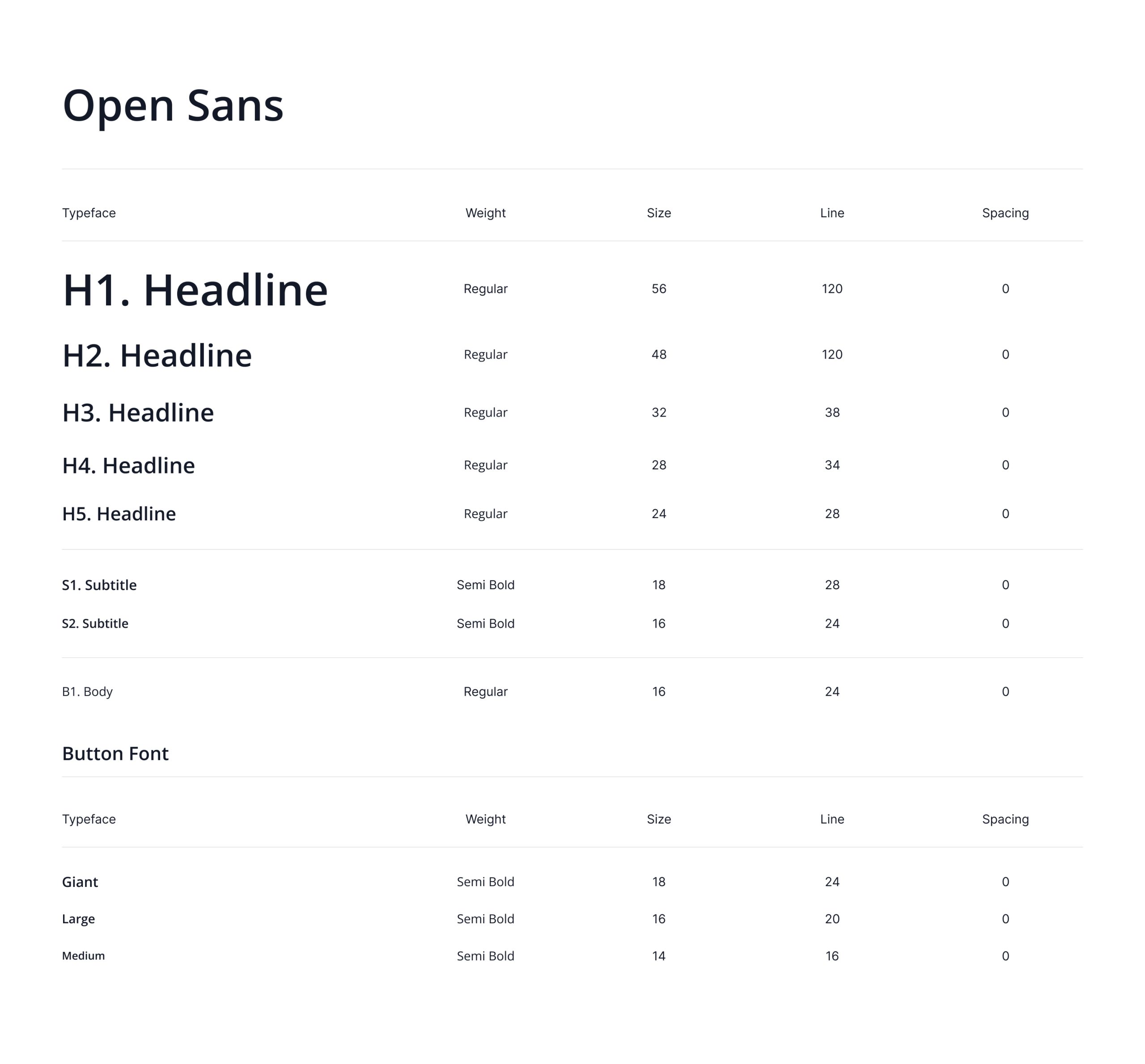Select the H1 size value 56
This screenshot has height=1064, width=1145.
pos(659,289)
